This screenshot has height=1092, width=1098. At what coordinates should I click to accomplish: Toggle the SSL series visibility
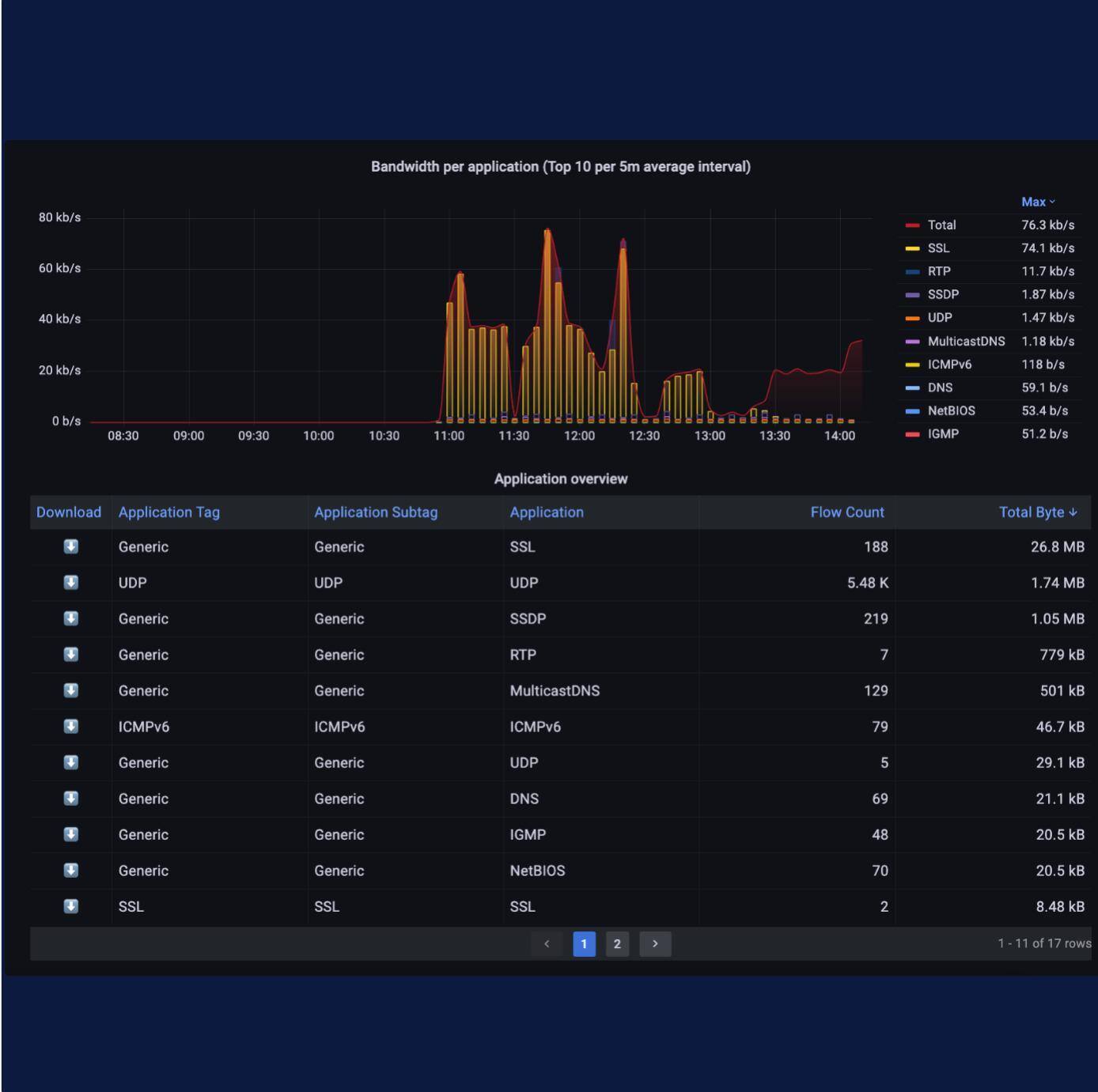pyautogui.click(x=938, y=247)
